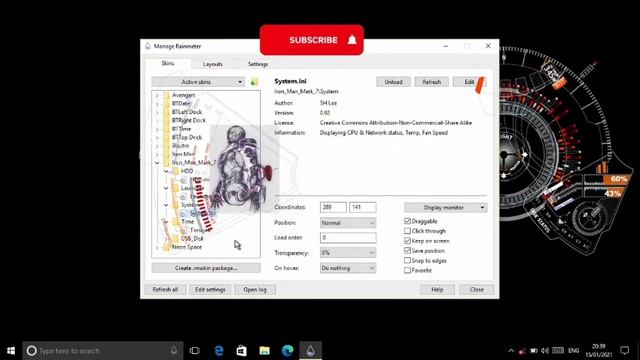Open the Display monitor dropdown
This screenshot has width=640, height=360.
[445, 207]
